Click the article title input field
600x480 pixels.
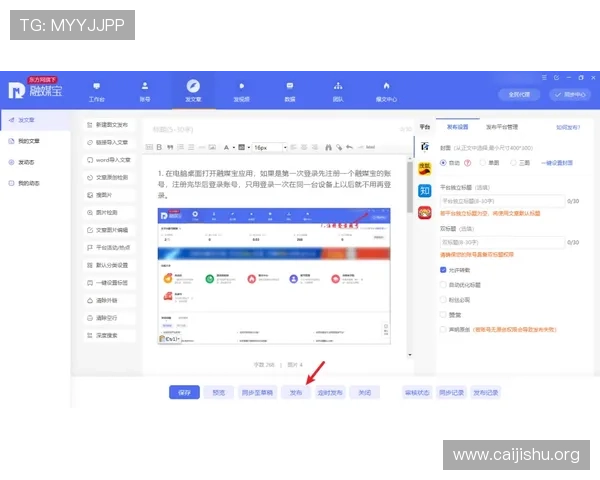click(x=274, y=129)
